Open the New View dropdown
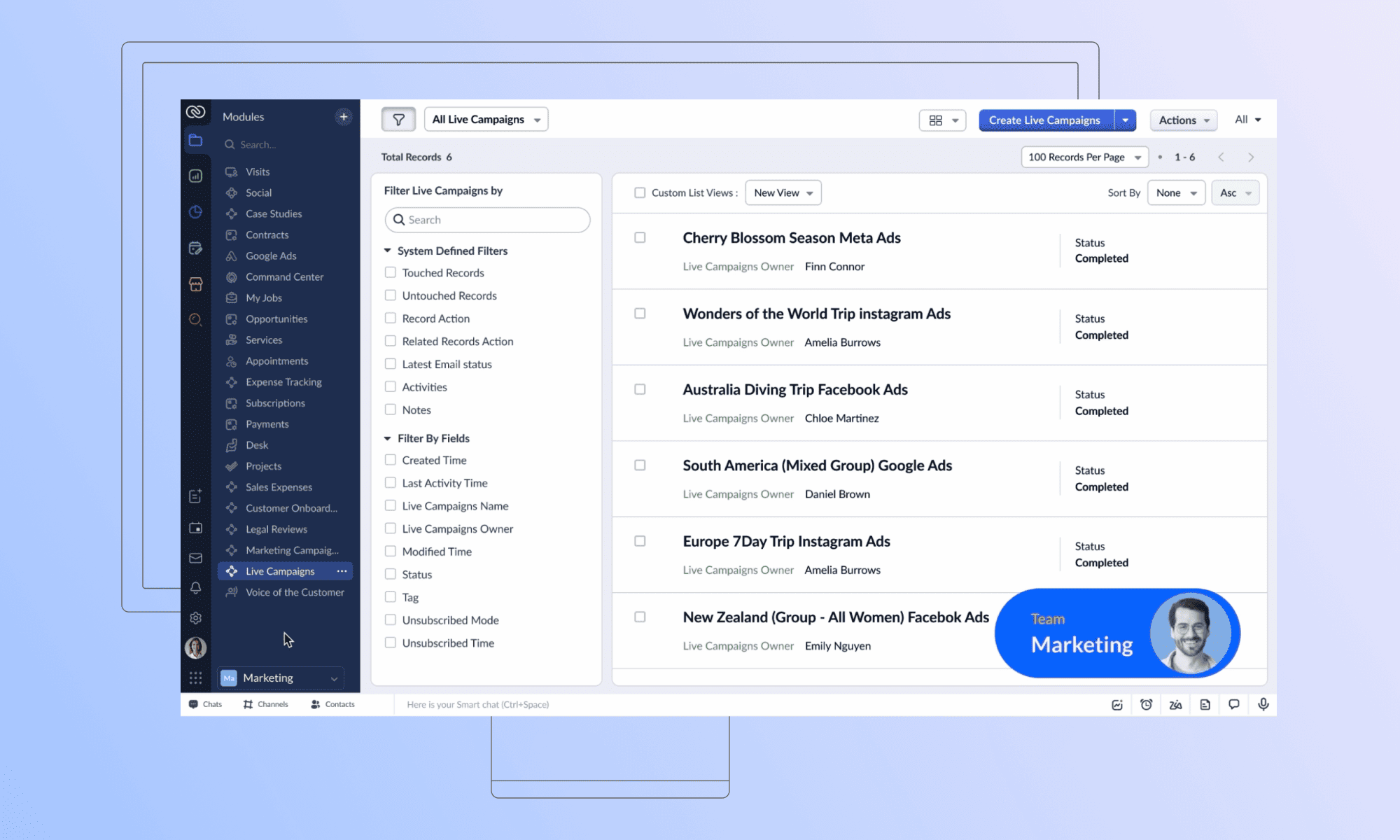The height and width of the screenshot is (840, 1400). [x=783, y=193]
